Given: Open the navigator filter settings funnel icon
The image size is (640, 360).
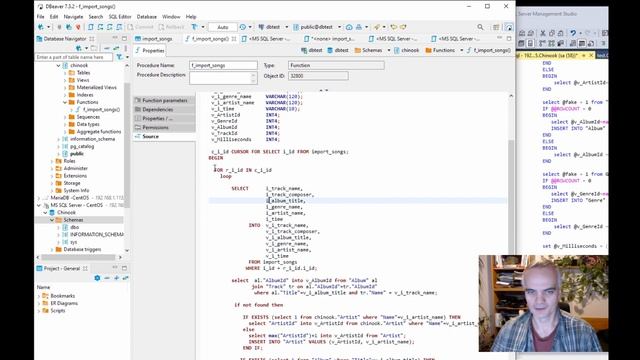Looking at the screenshot, I should click(119, 57).
